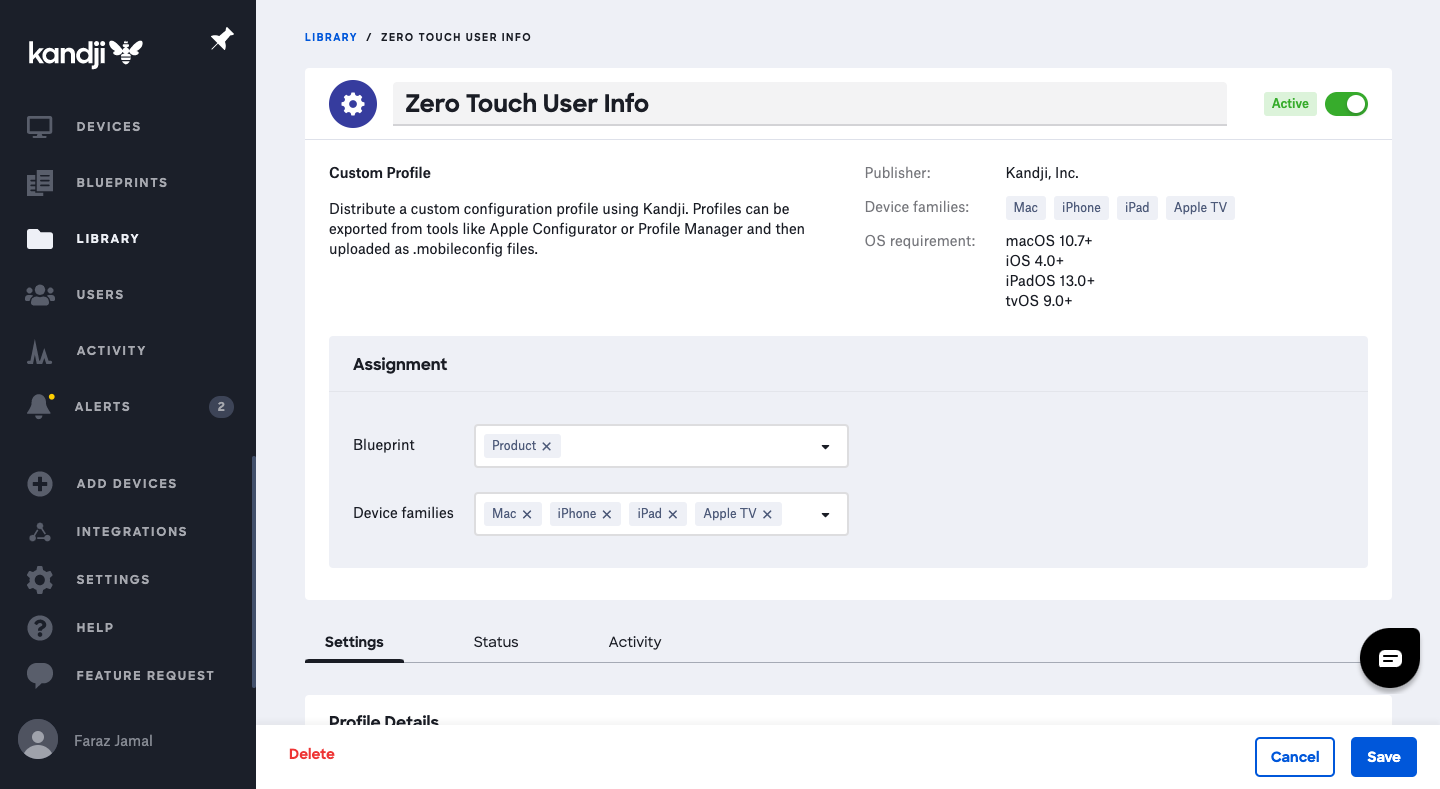Open Integrations via its nodes icon
The image size is (1440, 789).
pos(40,532)
